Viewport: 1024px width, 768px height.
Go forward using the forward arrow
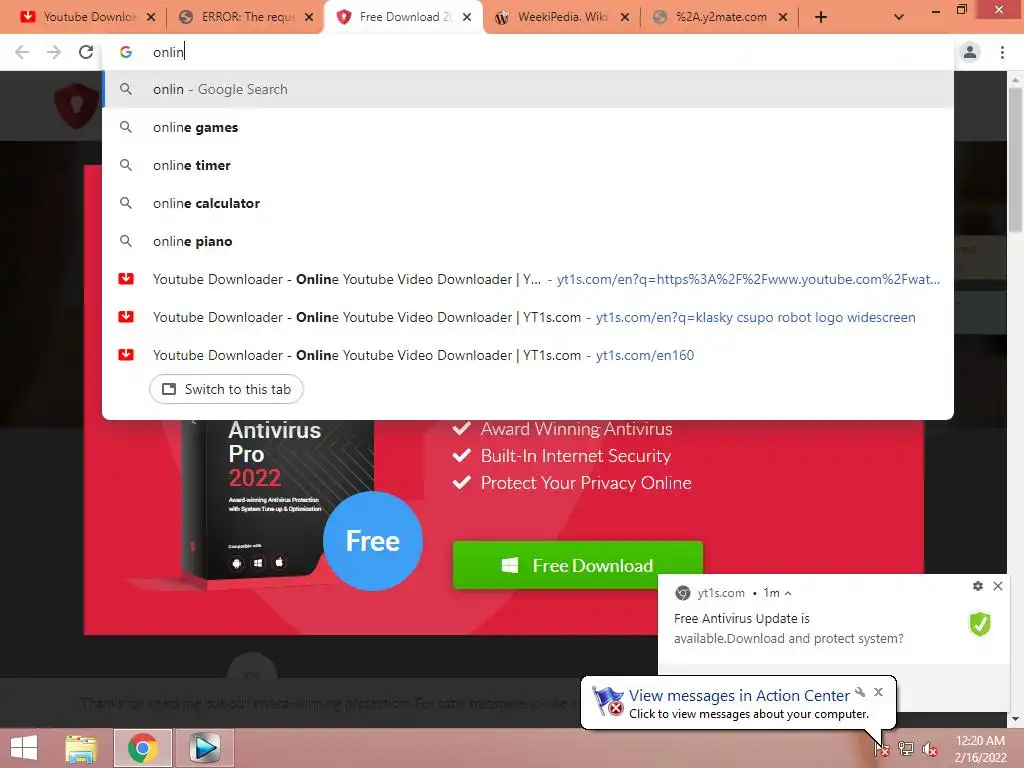pyautogui.click(x=54, y=52)
